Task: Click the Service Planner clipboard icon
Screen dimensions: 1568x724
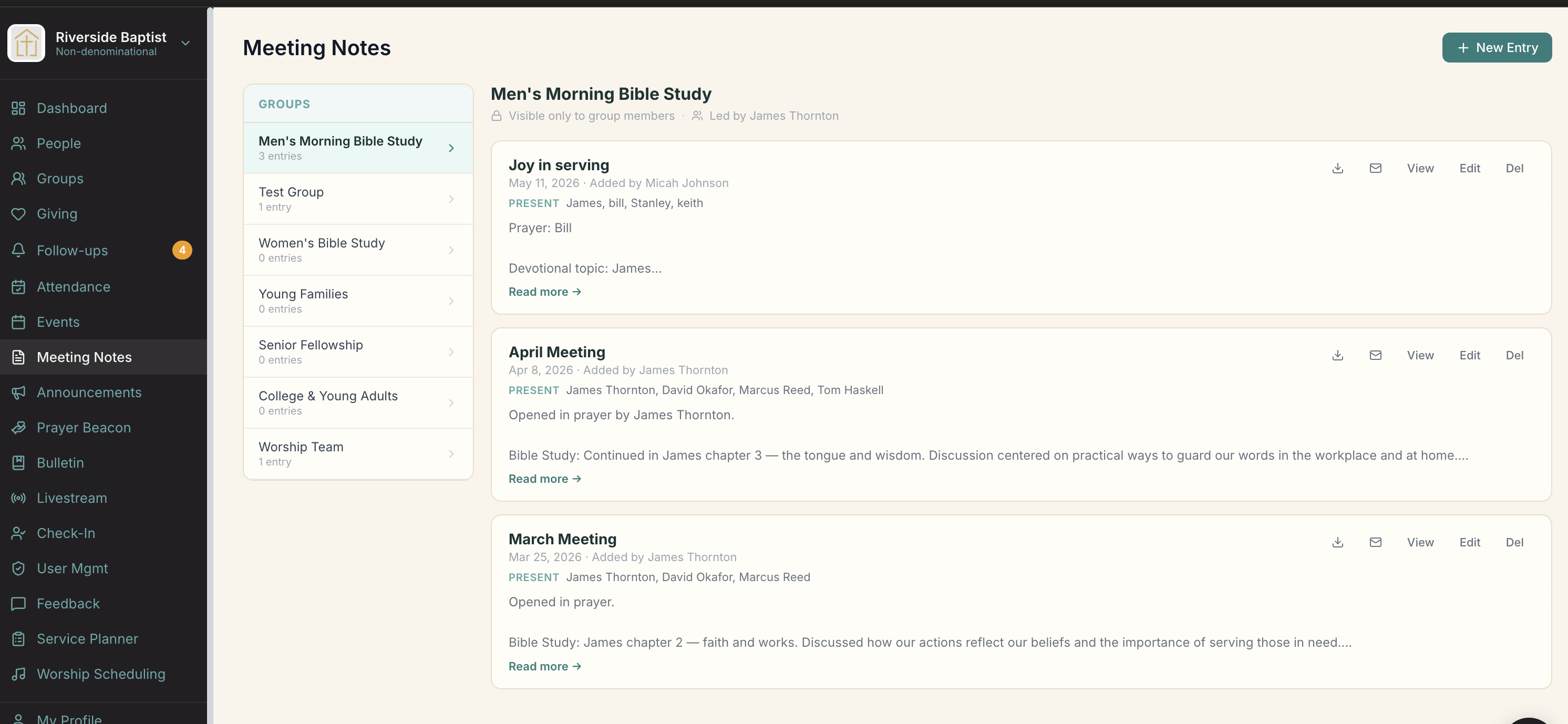Action: (x=18, y=639)
